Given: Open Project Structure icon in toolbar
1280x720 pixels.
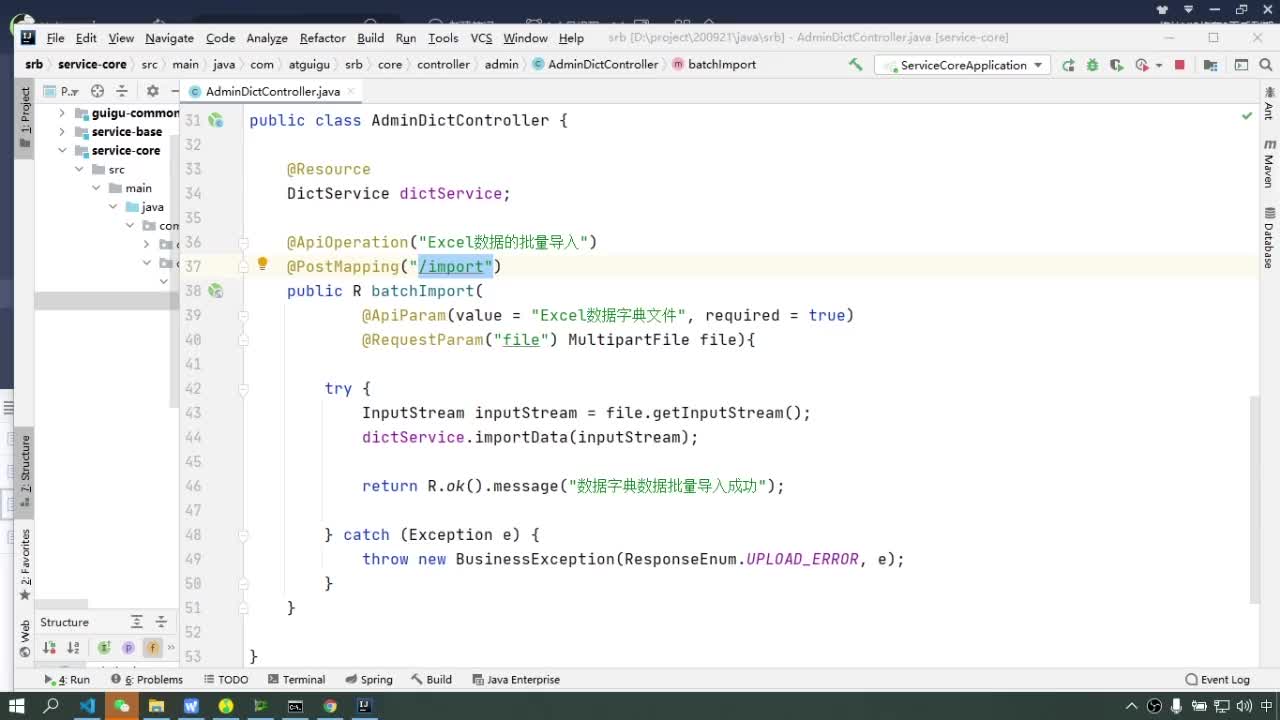Looking at the screenshot, I should tap(1210, 65).
